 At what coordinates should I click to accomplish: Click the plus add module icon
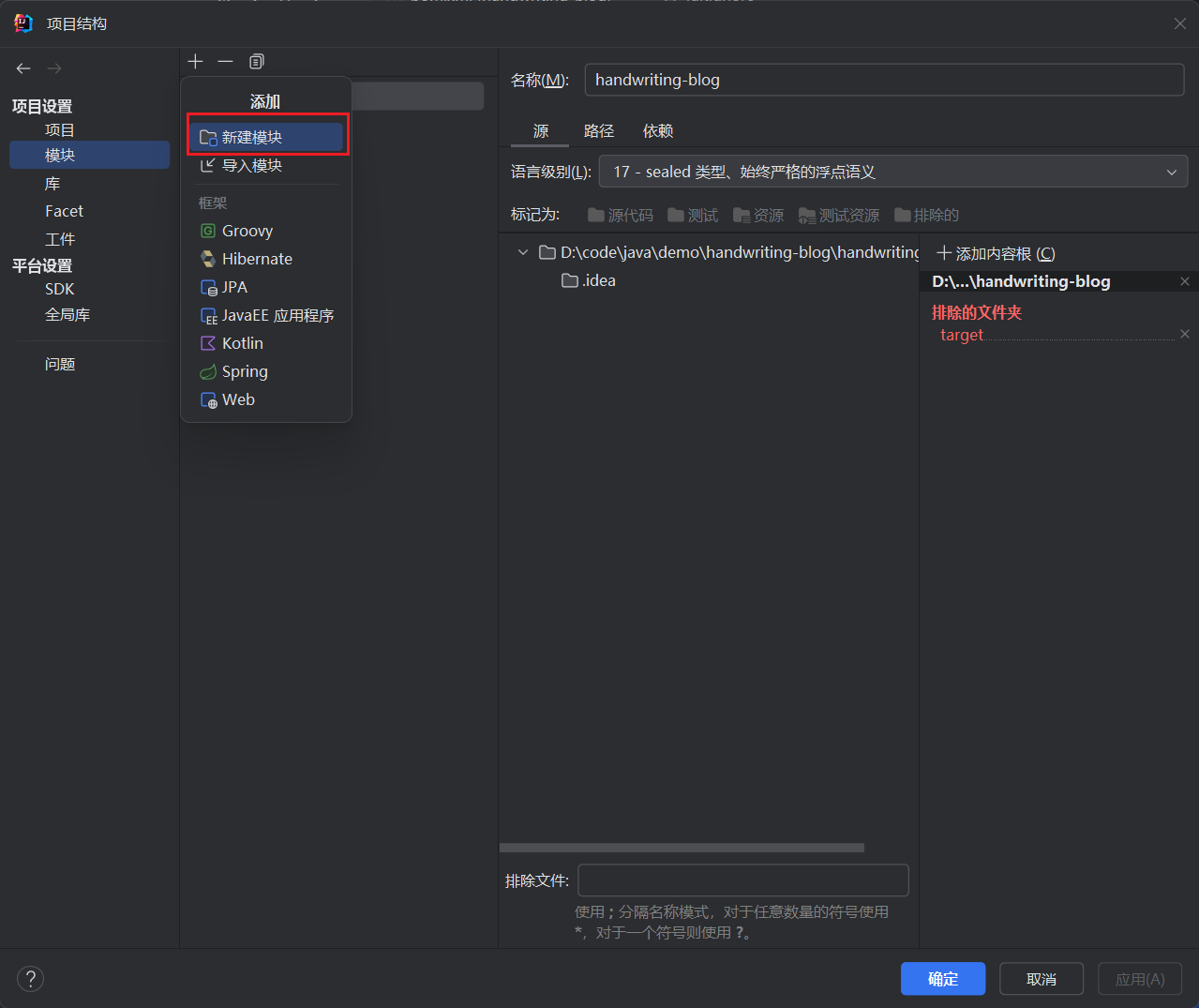point(195,61)
